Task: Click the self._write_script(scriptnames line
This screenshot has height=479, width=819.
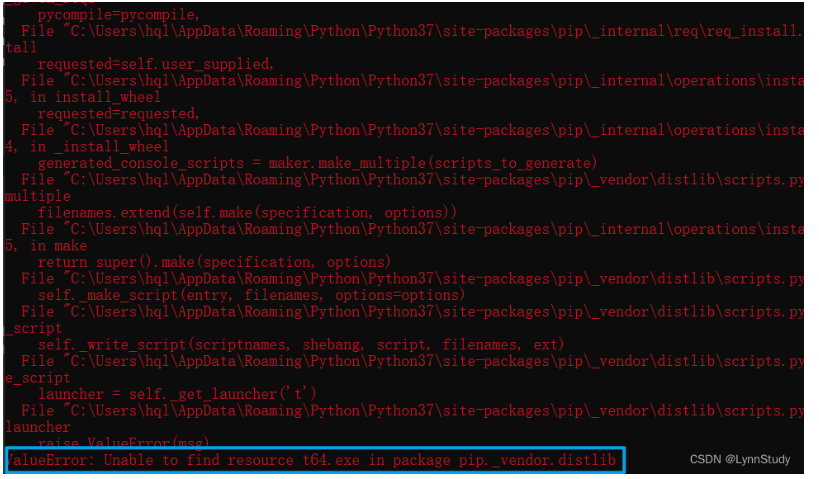Action: click(x=301, y=345)
